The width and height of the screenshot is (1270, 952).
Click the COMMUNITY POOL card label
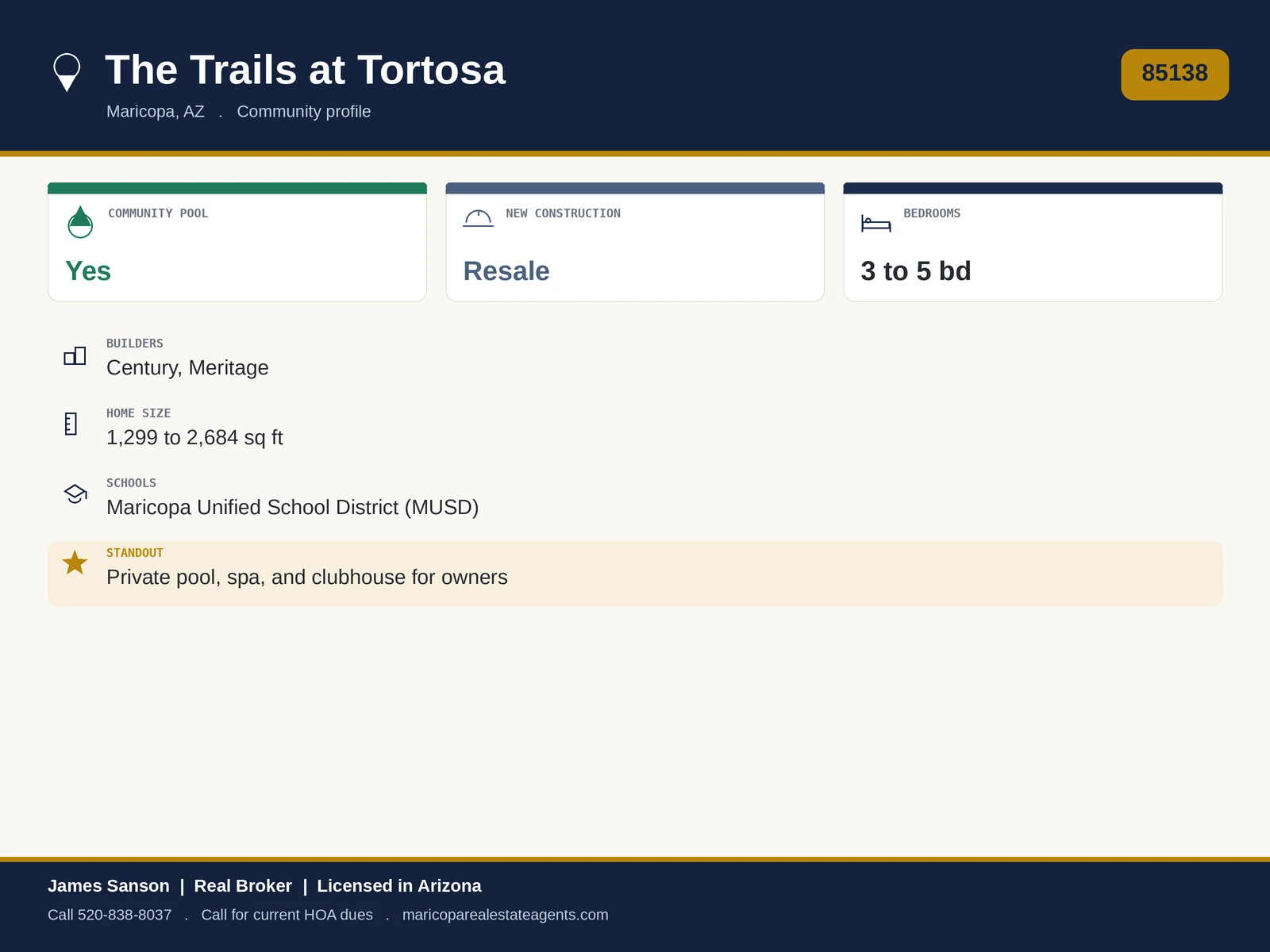(x=158, y=213)
